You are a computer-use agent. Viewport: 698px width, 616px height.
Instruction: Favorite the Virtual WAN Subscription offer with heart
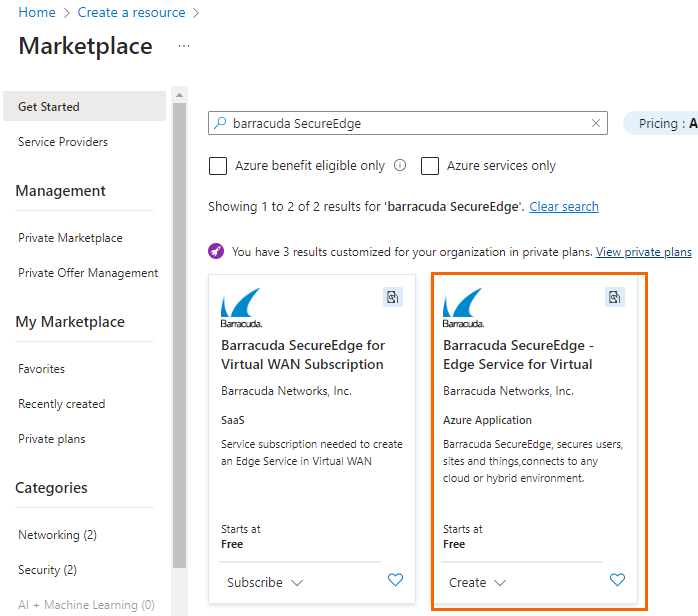pyautogui.click(x=395, y=580)
